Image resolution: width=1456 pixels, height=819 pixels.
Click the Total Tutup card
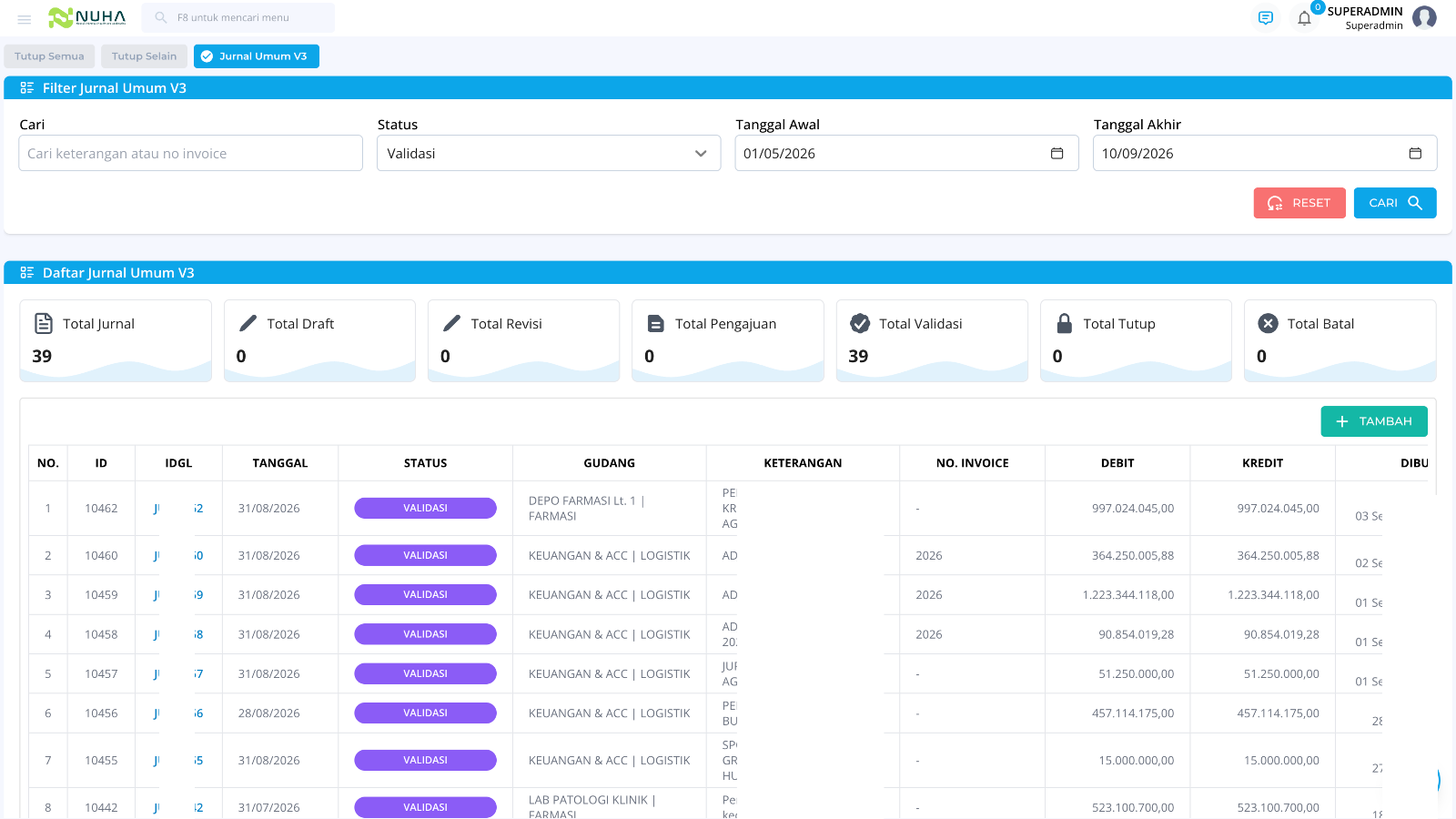tap(1136, 340)
